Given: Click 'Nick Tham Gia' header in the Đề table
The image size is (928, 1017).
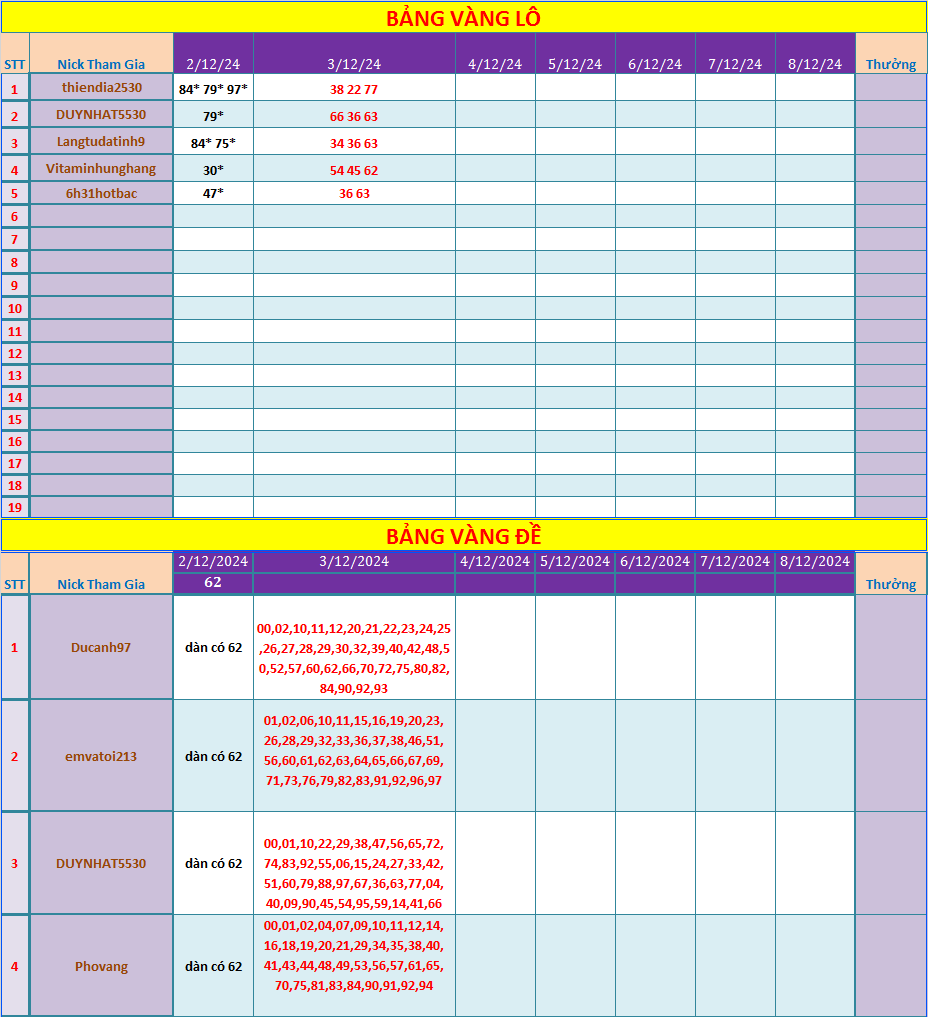Looking at the screenshot, I should (102, 573).
